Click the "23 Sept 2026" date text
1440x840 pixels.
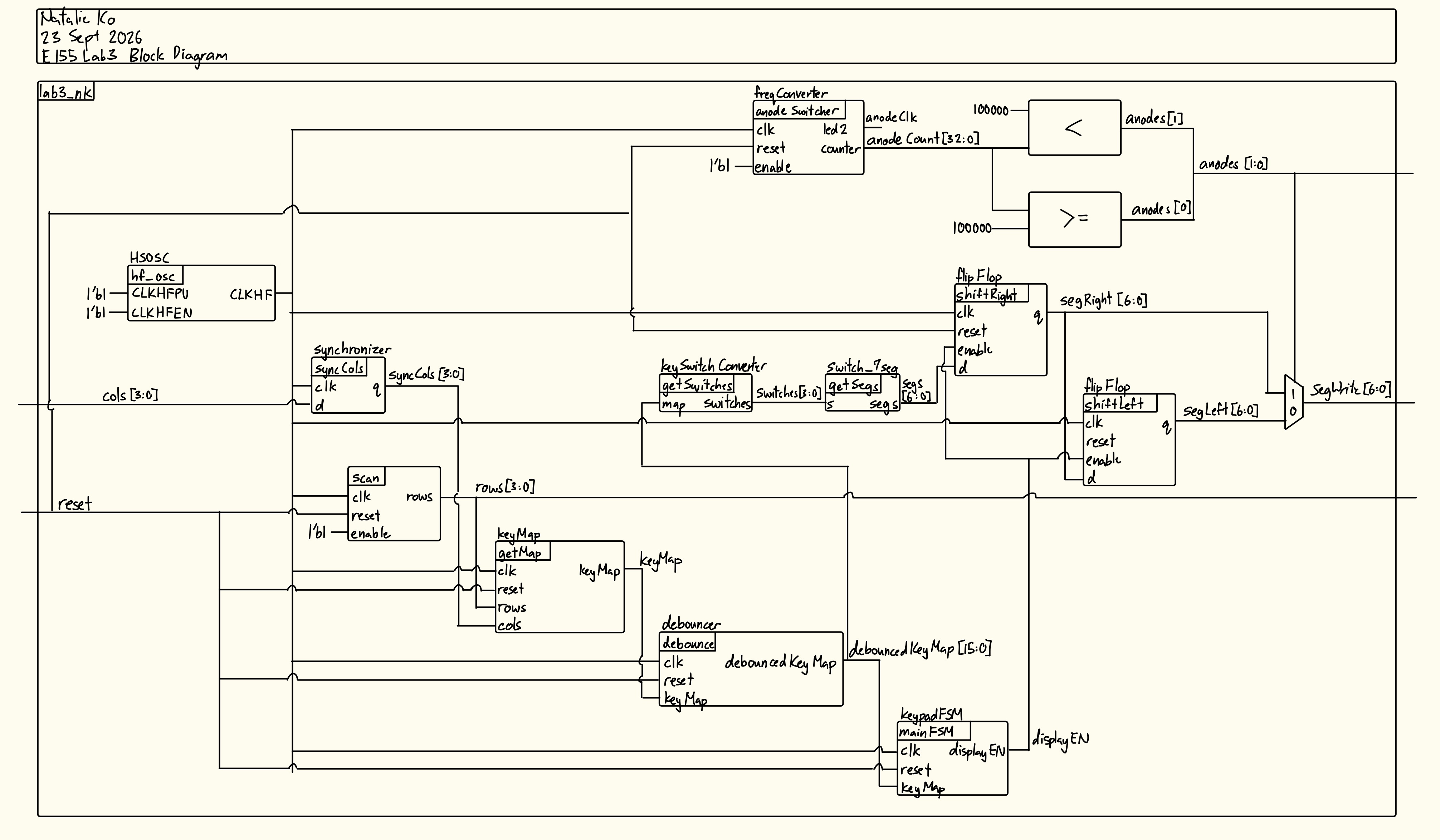91,37
